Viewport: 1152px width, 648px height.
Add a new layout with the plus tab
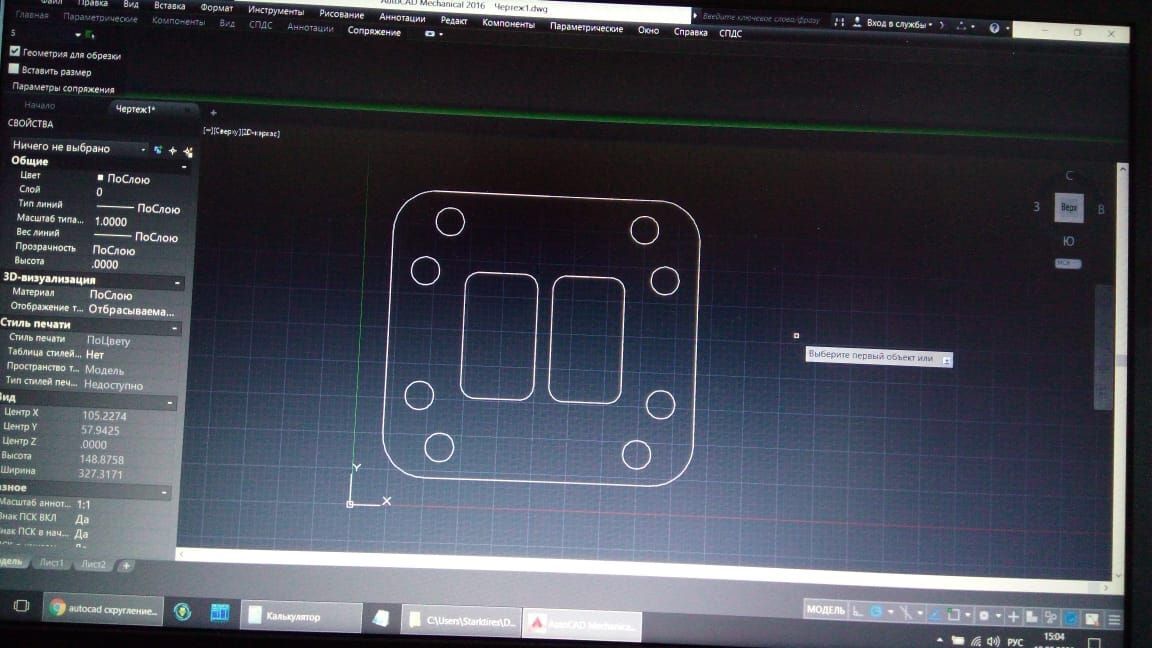click(x=126, y=566)
